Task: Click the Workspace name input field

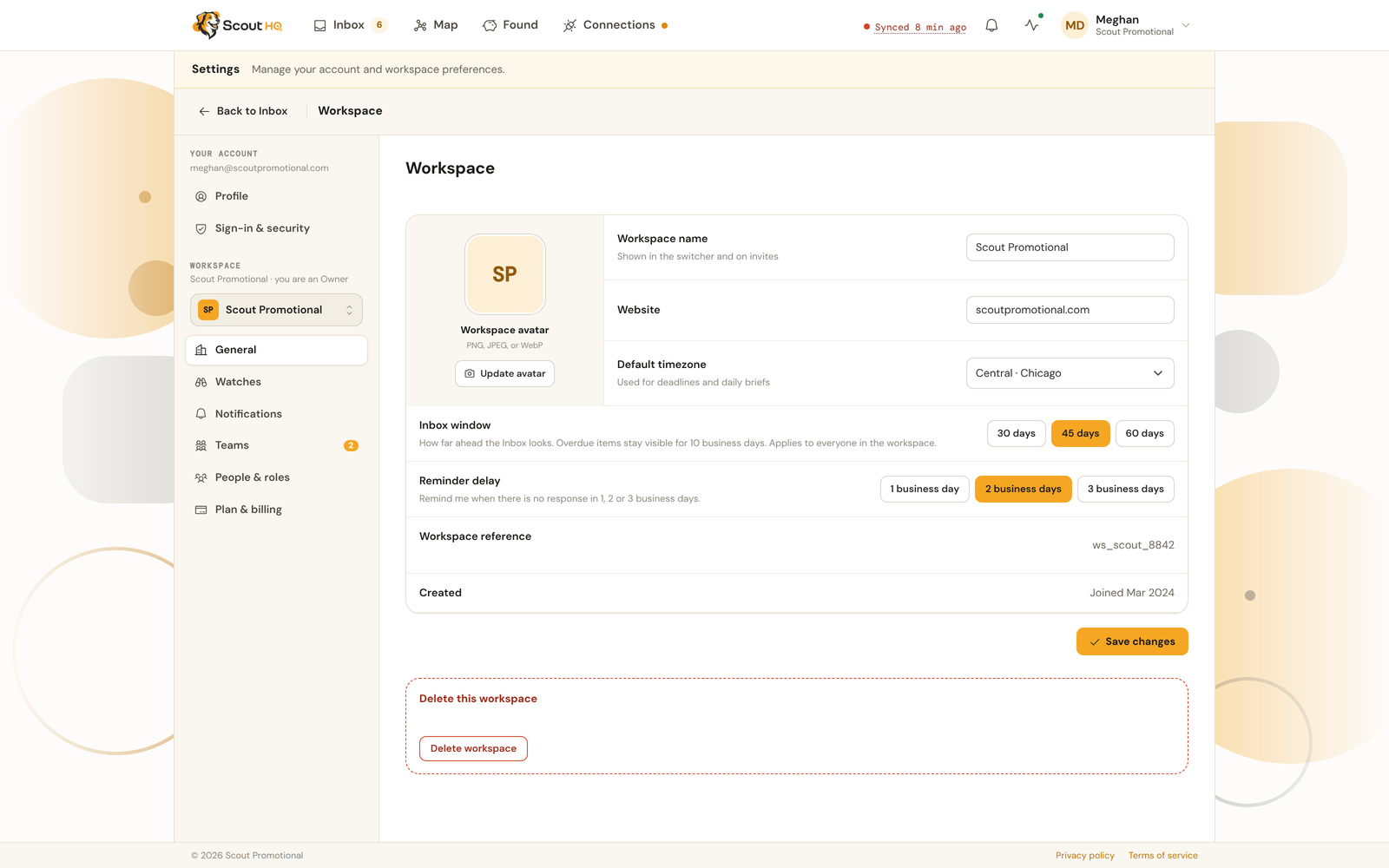Action: pos(1070,247)
